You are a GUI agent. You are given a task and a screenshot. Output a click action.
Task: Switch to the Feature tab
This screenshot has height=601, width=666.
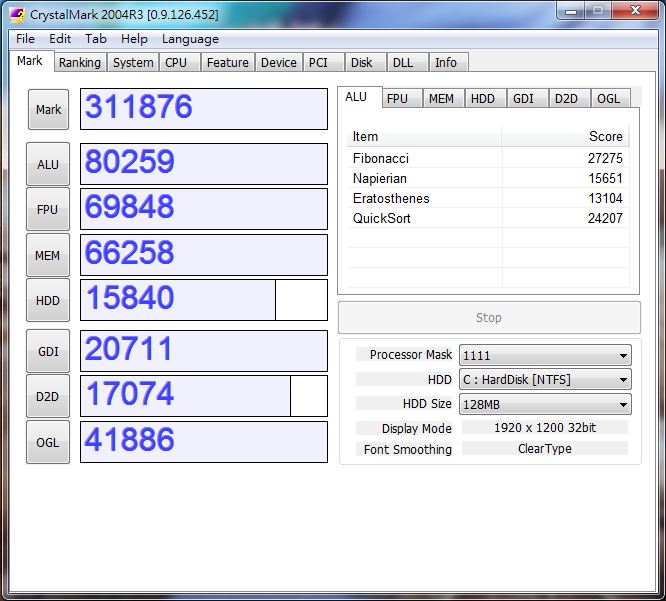coord(228,62)
